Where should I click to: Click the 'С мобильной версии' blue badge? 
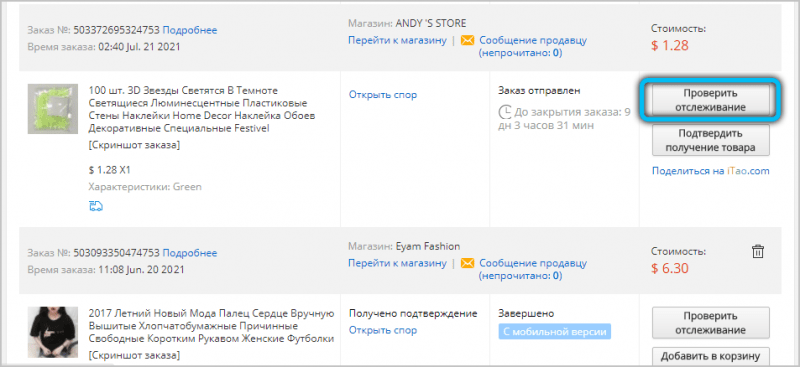(555, 332)
